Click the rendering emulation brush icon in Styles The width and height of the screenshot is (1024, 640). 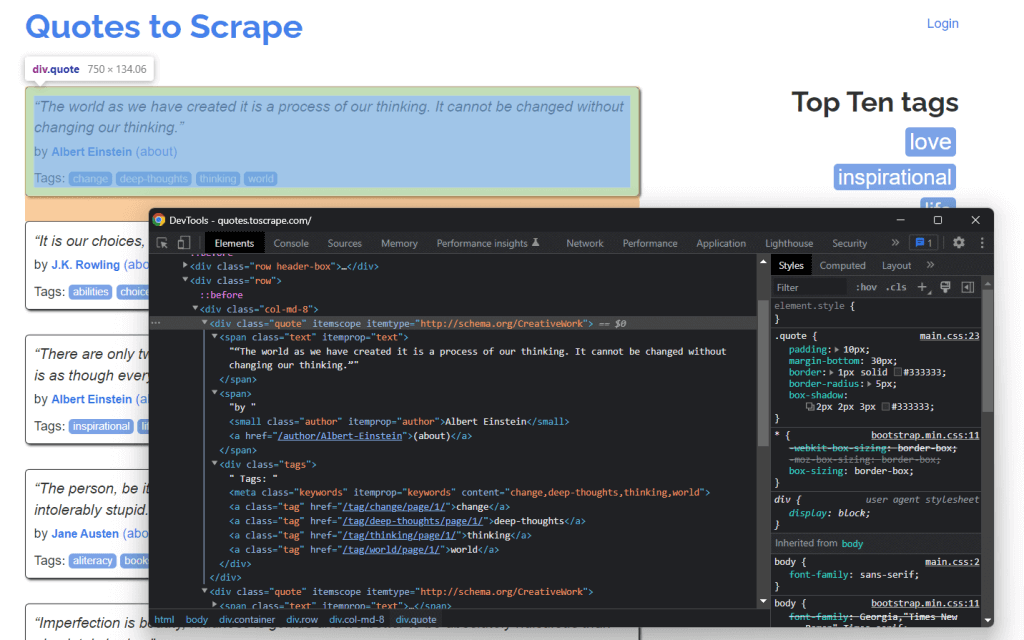pos(945,287)
